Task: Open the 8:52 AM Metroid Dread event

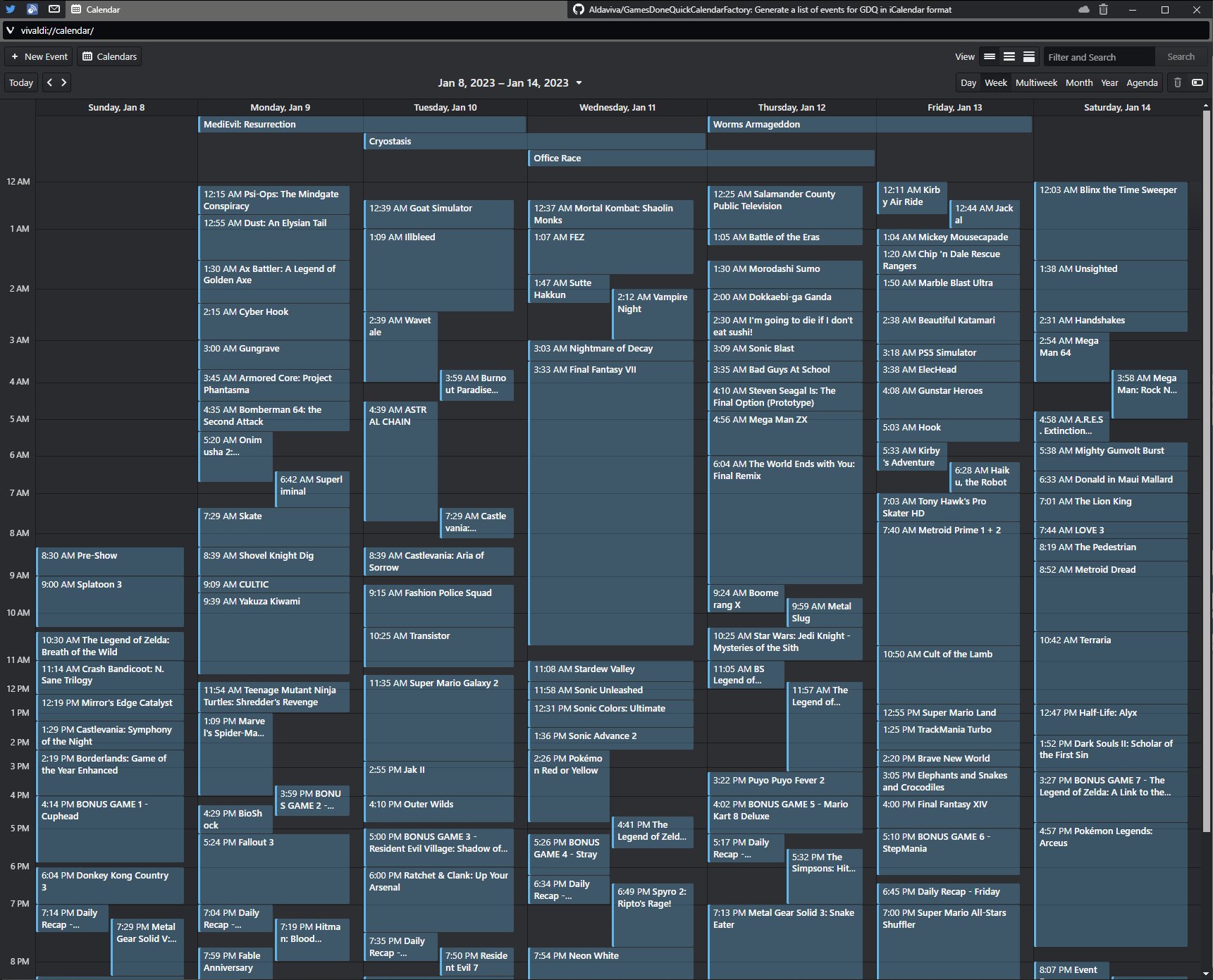Action: tap(1111, 595)
